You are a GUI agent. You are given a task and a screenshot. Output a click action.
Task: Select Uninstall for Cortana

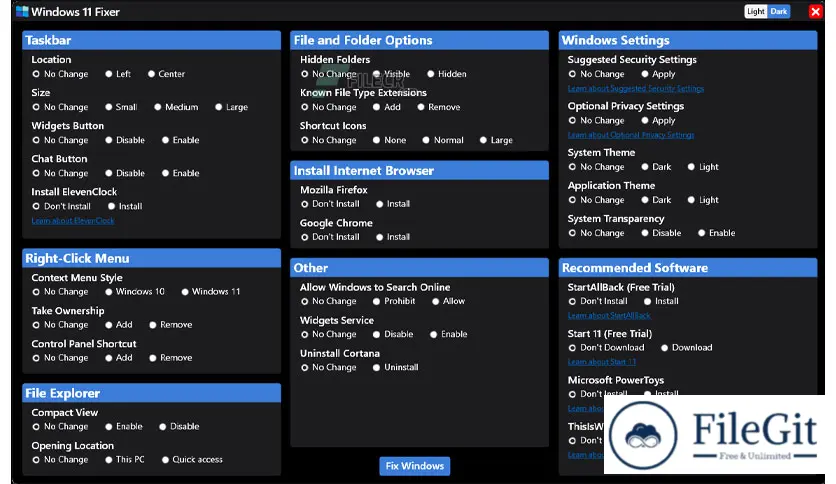[396, 367]
